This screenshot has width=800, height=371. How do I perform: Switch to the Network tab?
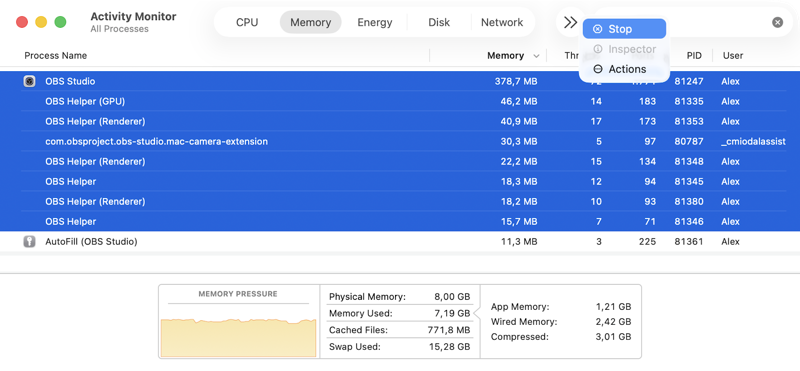(502, 22)
